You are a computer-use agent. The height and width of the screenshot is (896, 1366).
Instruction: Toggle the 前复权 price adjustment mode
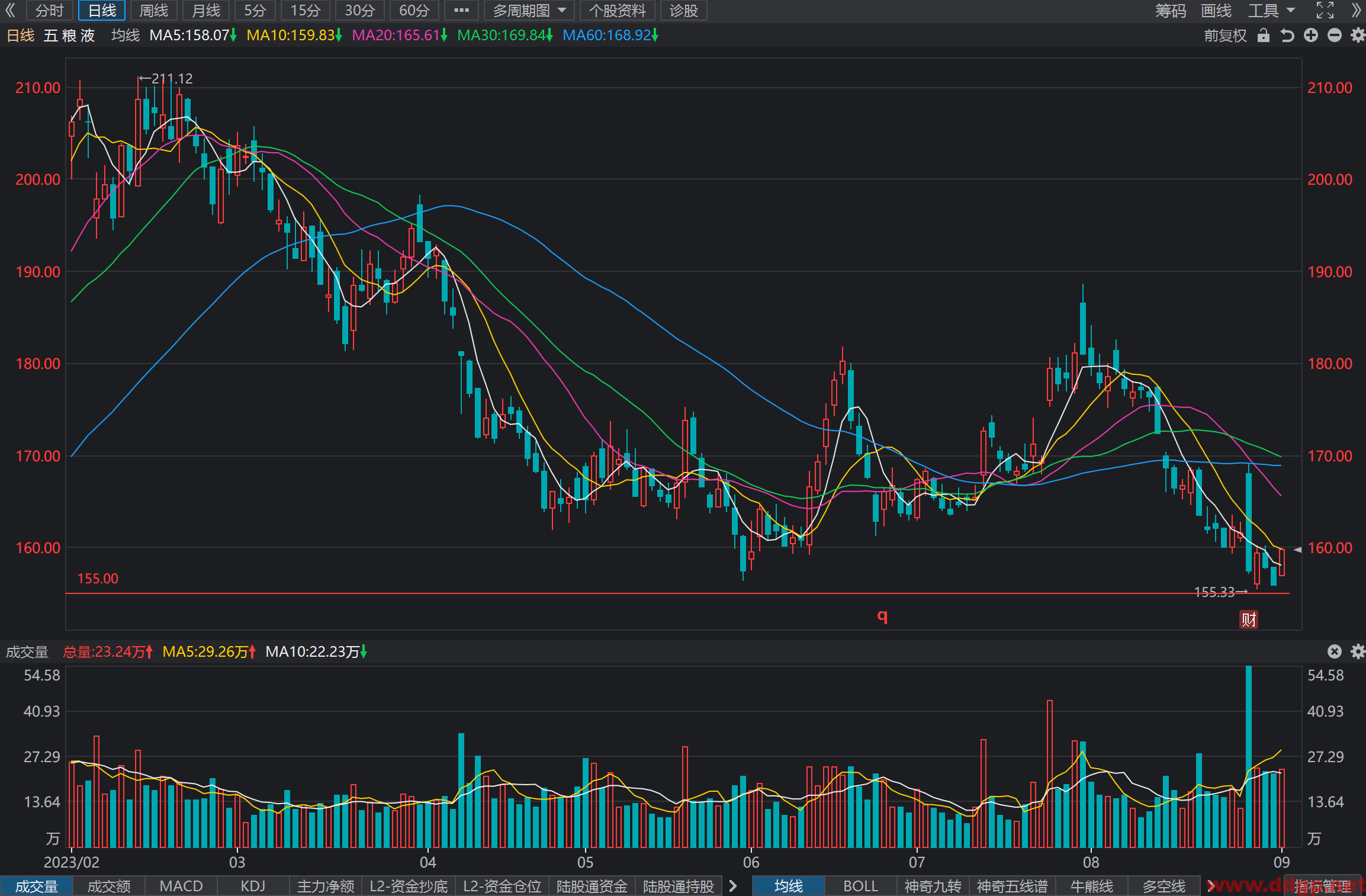coord(1226,36)
